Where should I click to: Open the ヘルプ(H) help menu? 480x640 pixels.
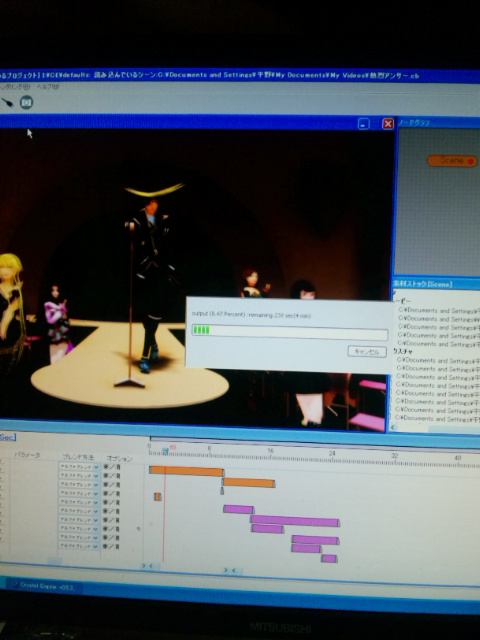click(x=48, y=87)
